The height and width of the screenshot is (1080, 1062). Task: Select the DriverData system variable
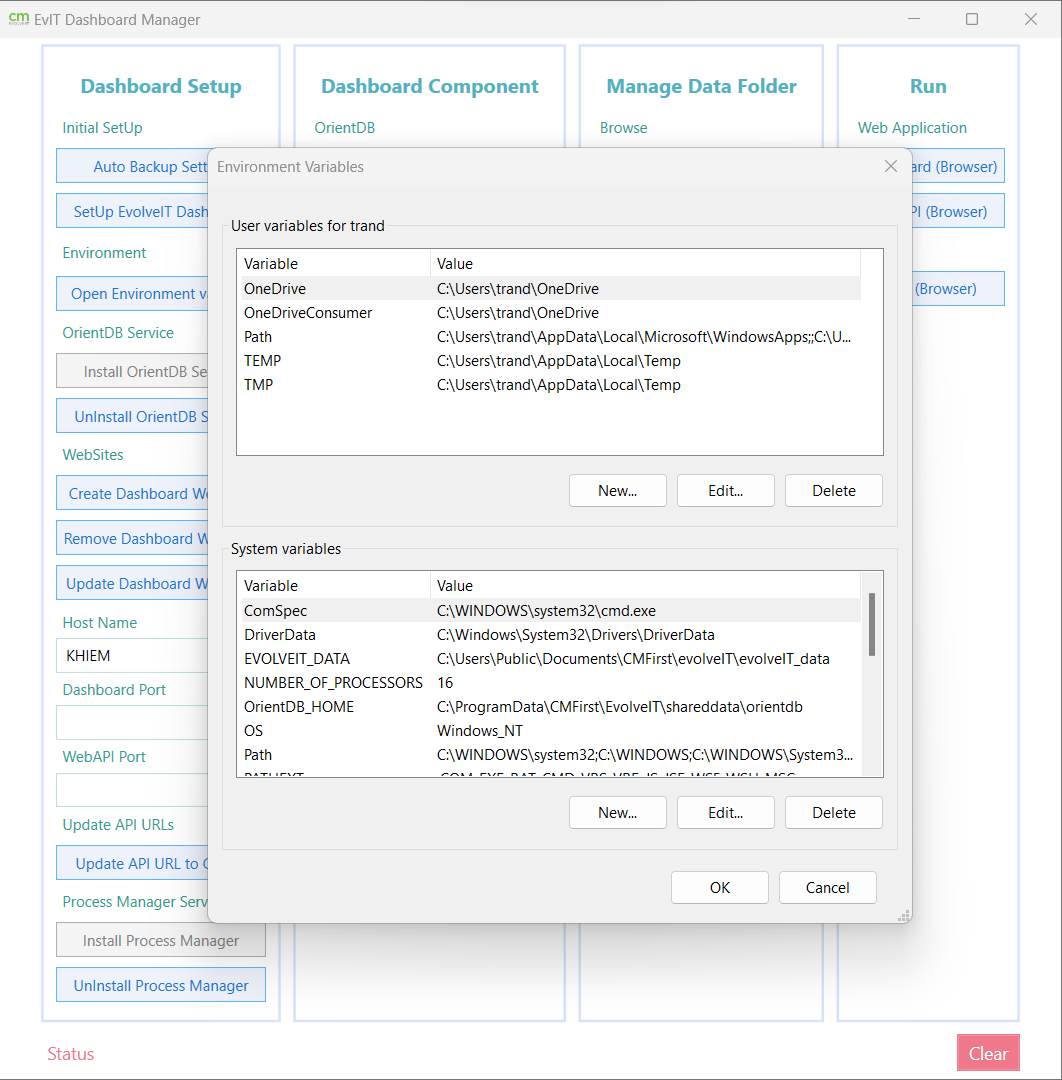click(x=549, y=635)
